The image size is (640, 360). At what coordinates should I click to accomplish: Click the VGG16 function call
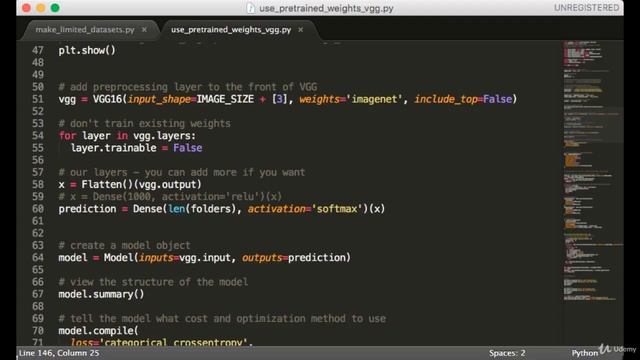click(x=107, y=99)
